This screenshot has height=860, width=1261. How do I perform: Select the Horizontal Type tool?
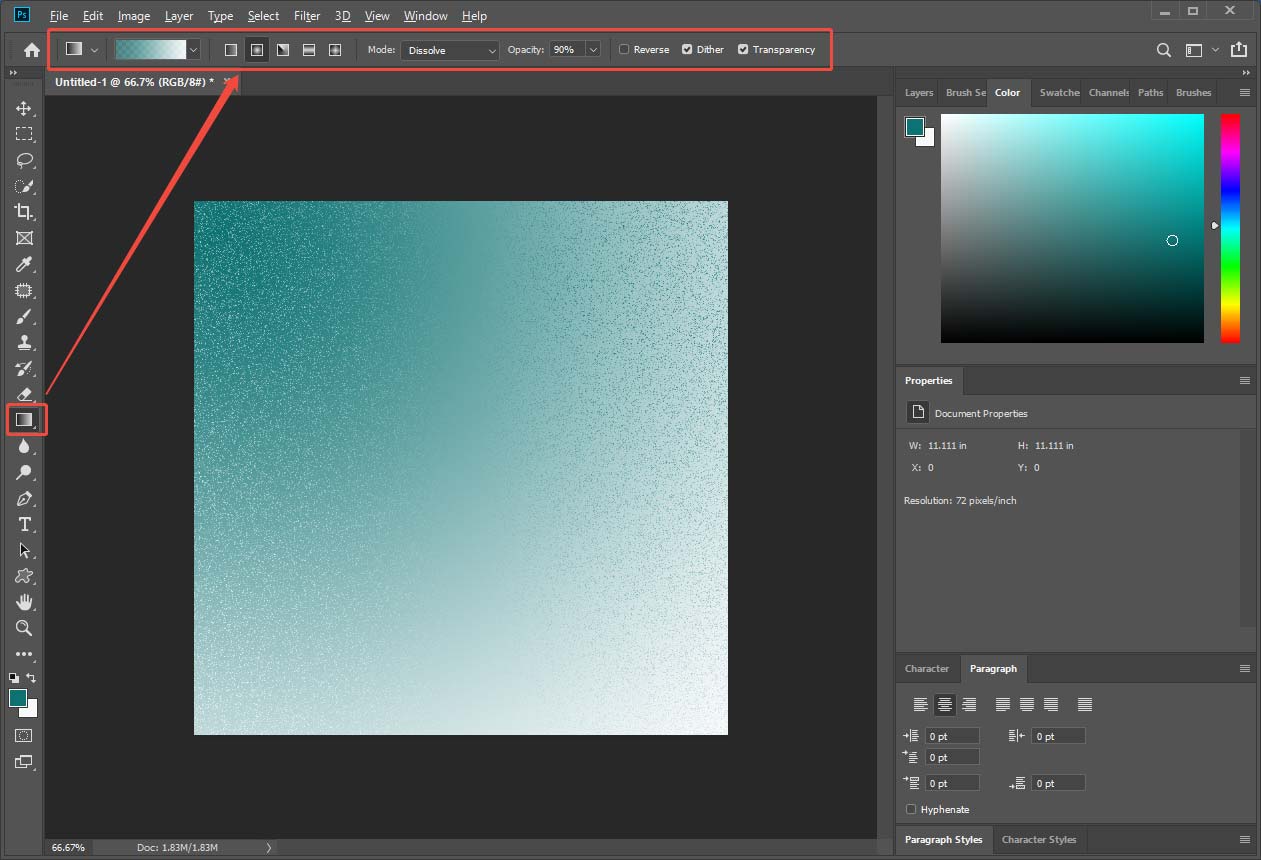pyautogui.click(x=24, y=524)
